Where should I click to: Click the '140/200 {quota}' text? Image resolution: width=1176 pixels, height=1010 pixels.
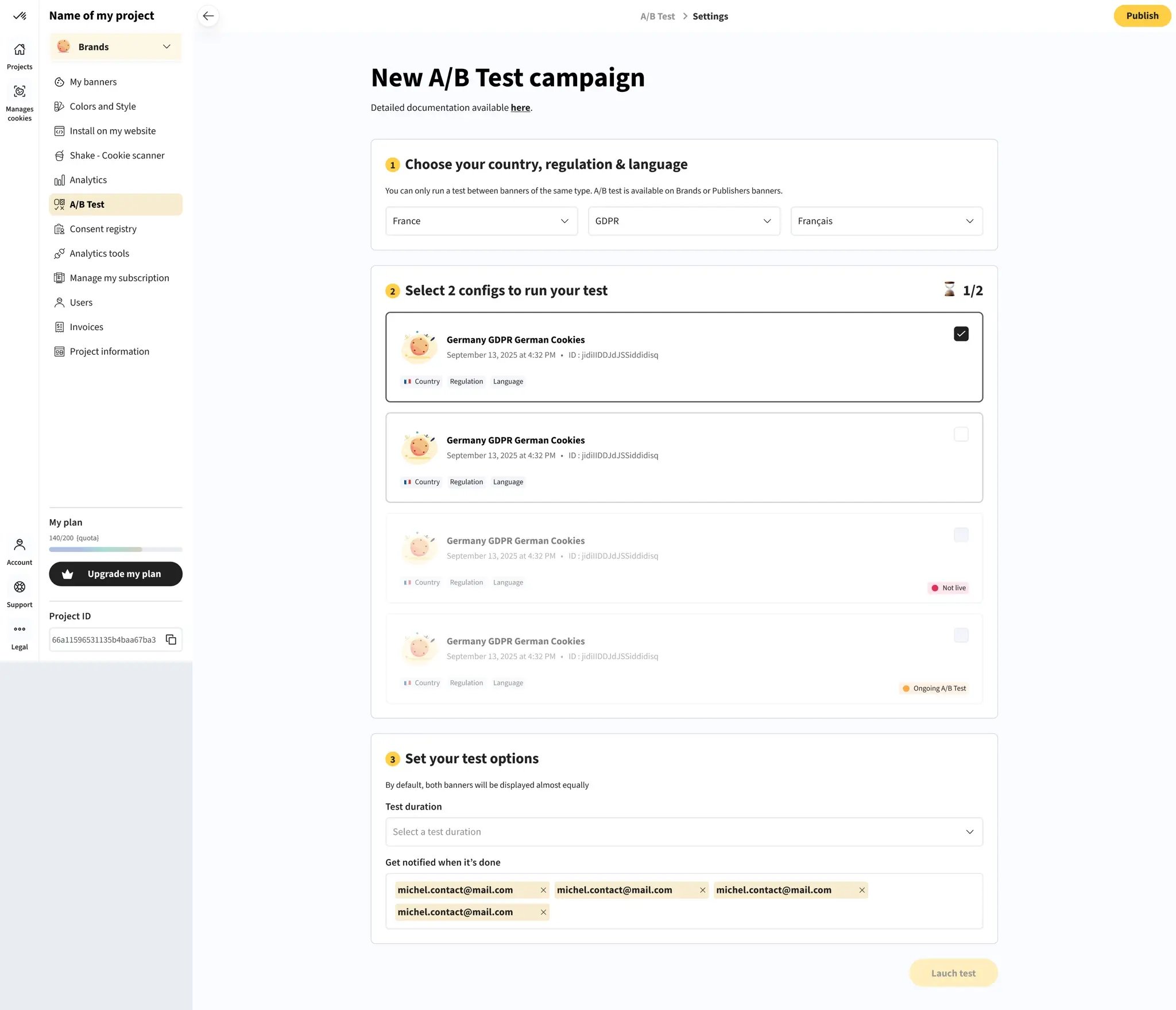(x=73, y=538)
